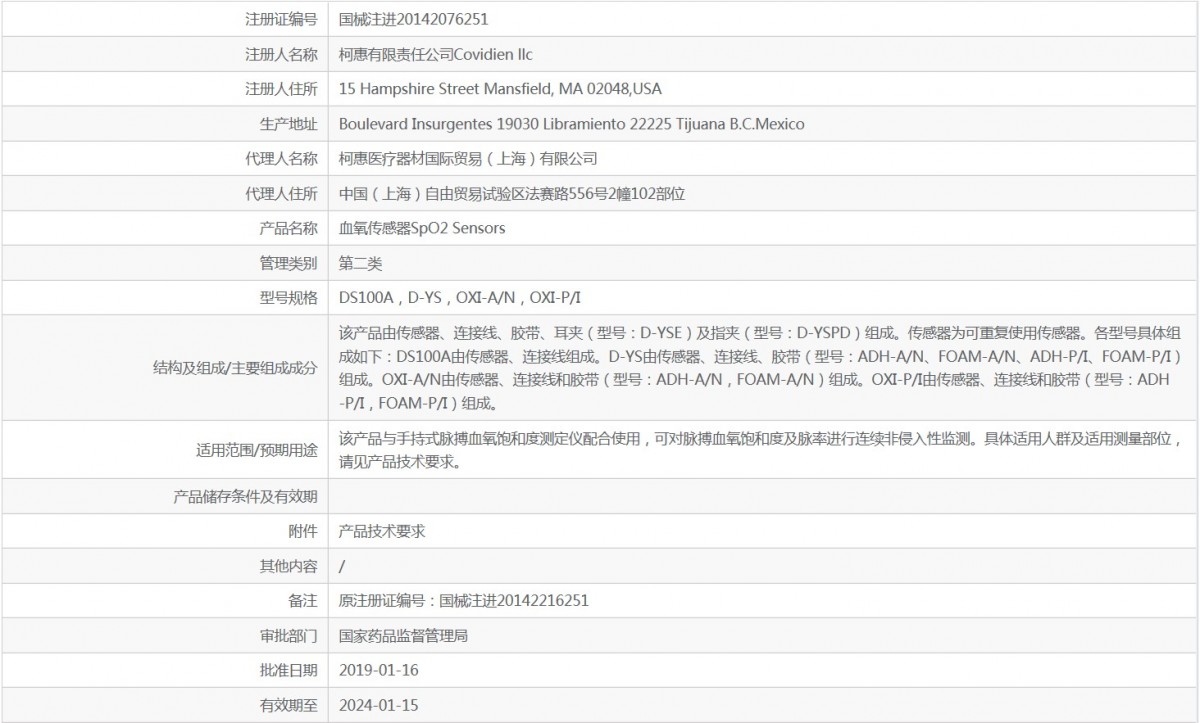Select the label 注册证编号
The width and height of the screenshot is (1200, 723).
[281, 18]
